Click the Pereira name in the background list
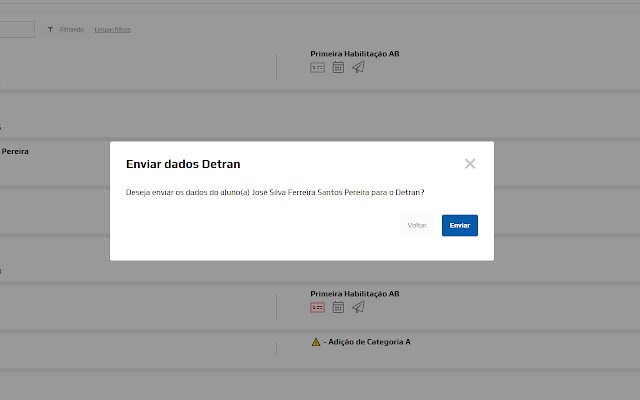This screenshot has width=640, height=400. tap(15, 151)
